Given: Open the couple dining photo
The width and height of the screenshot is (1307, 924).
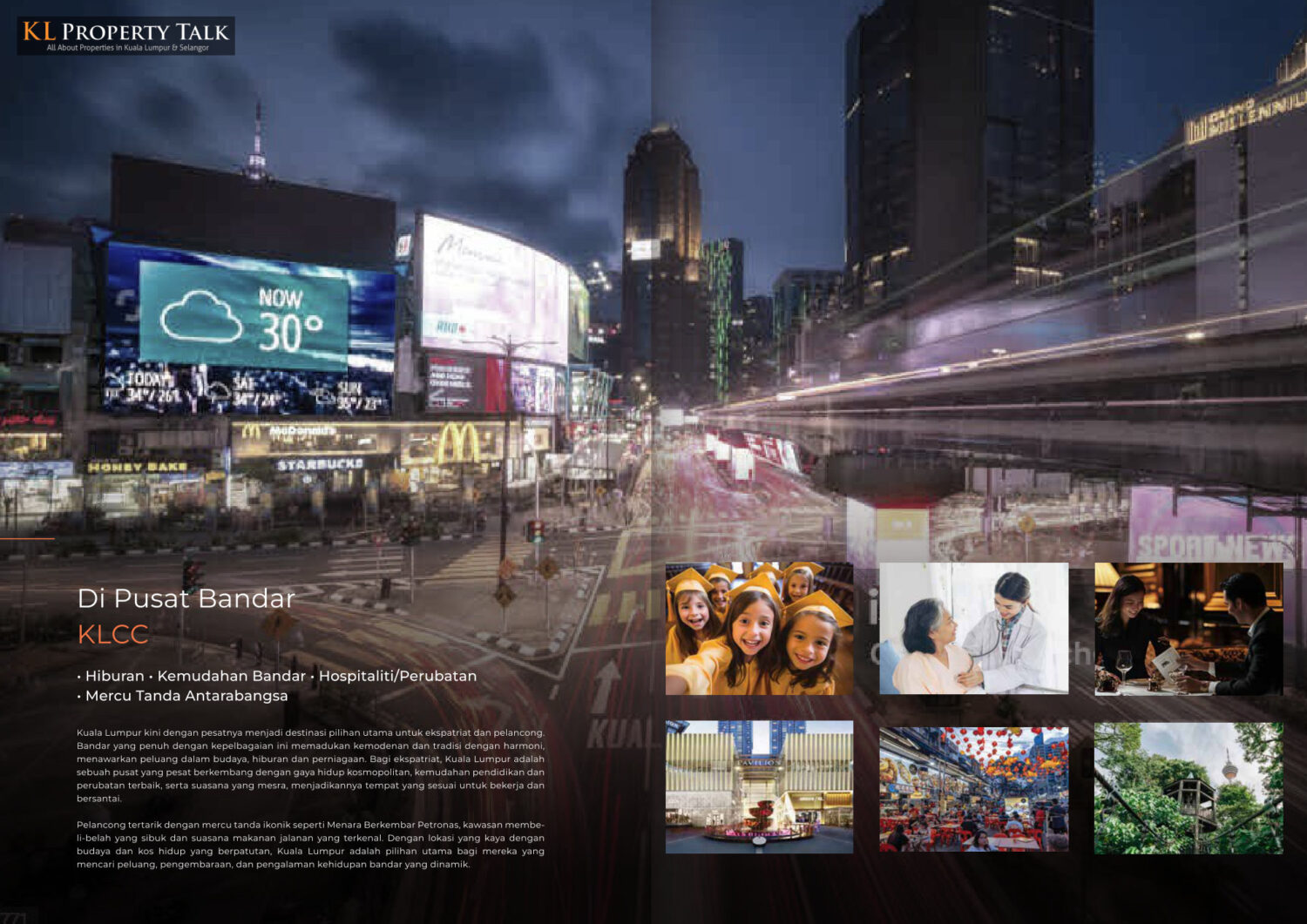Looking at the screenshot, I should click(1188, 629).
